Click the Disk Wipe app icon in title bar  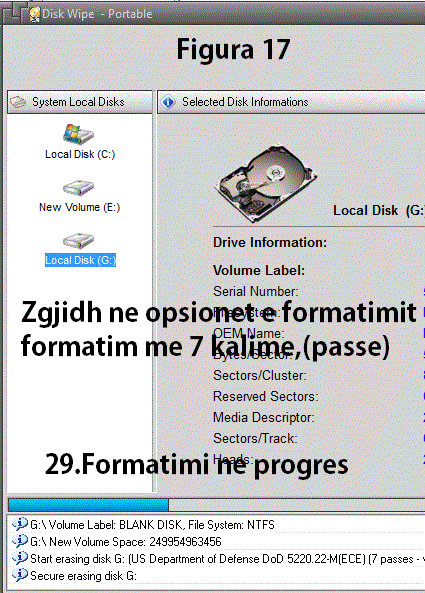(35, 14)
